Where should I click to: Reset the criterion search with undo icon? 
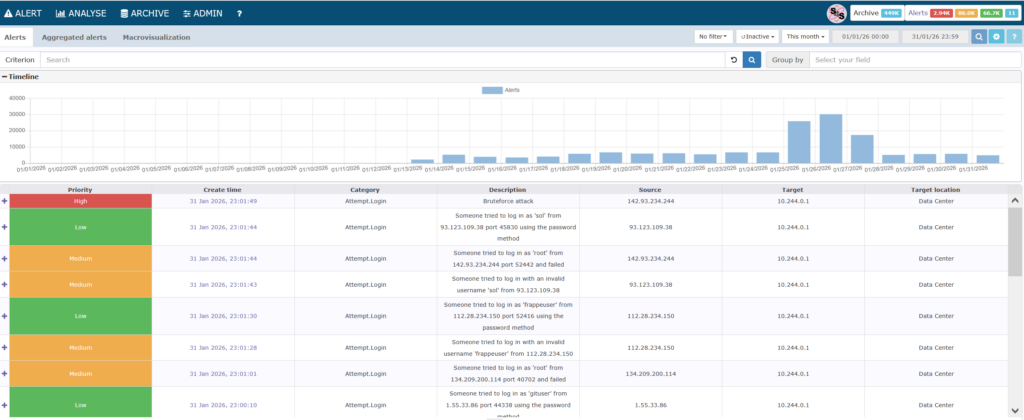(733, 60)
